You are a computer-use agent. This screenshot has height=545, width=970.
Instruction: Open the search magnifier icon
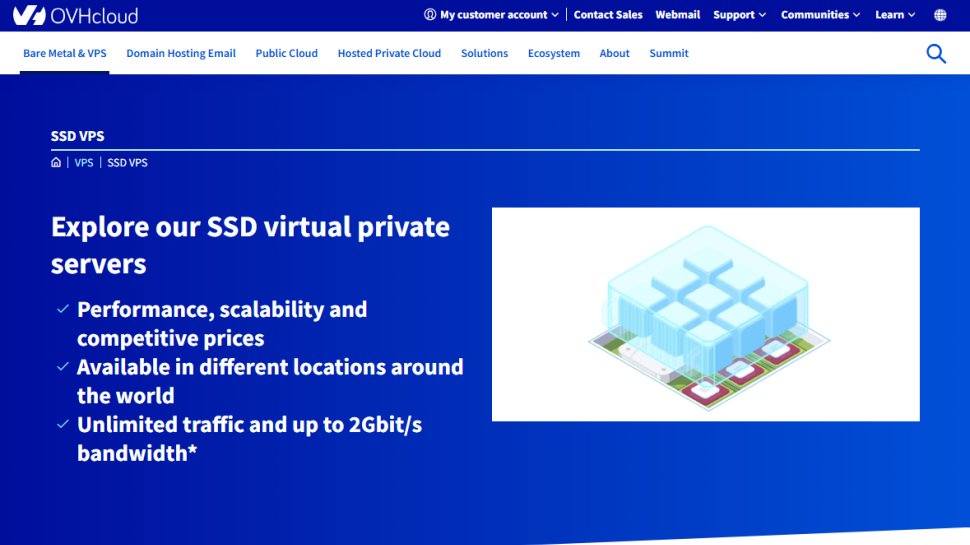point(936,54)
